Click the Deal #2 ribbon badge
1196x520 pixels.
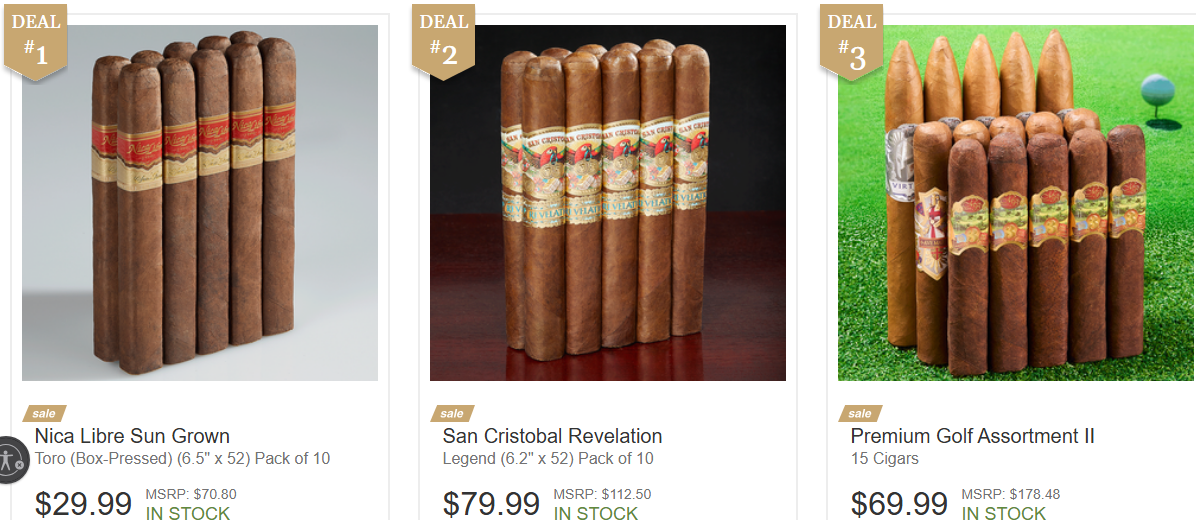[443, 41]
